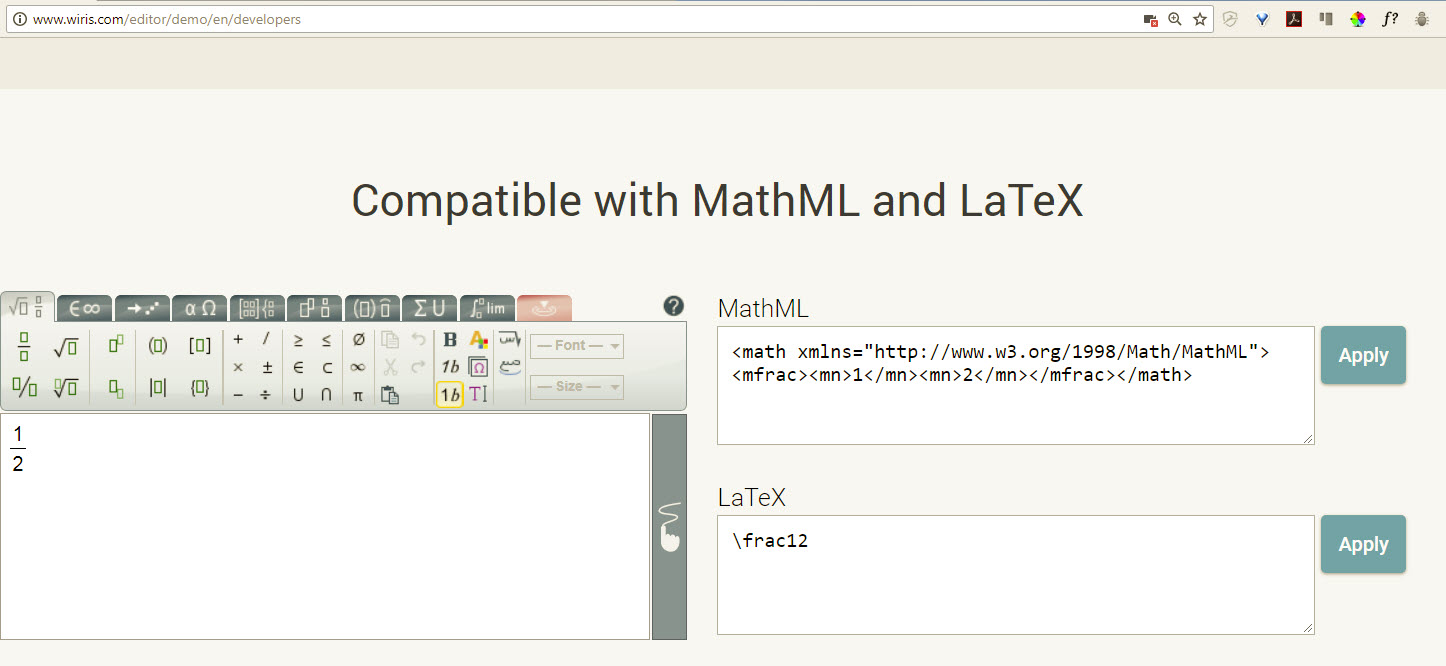
Task: Click inside the LaTeX text area
Action: 1016,575
